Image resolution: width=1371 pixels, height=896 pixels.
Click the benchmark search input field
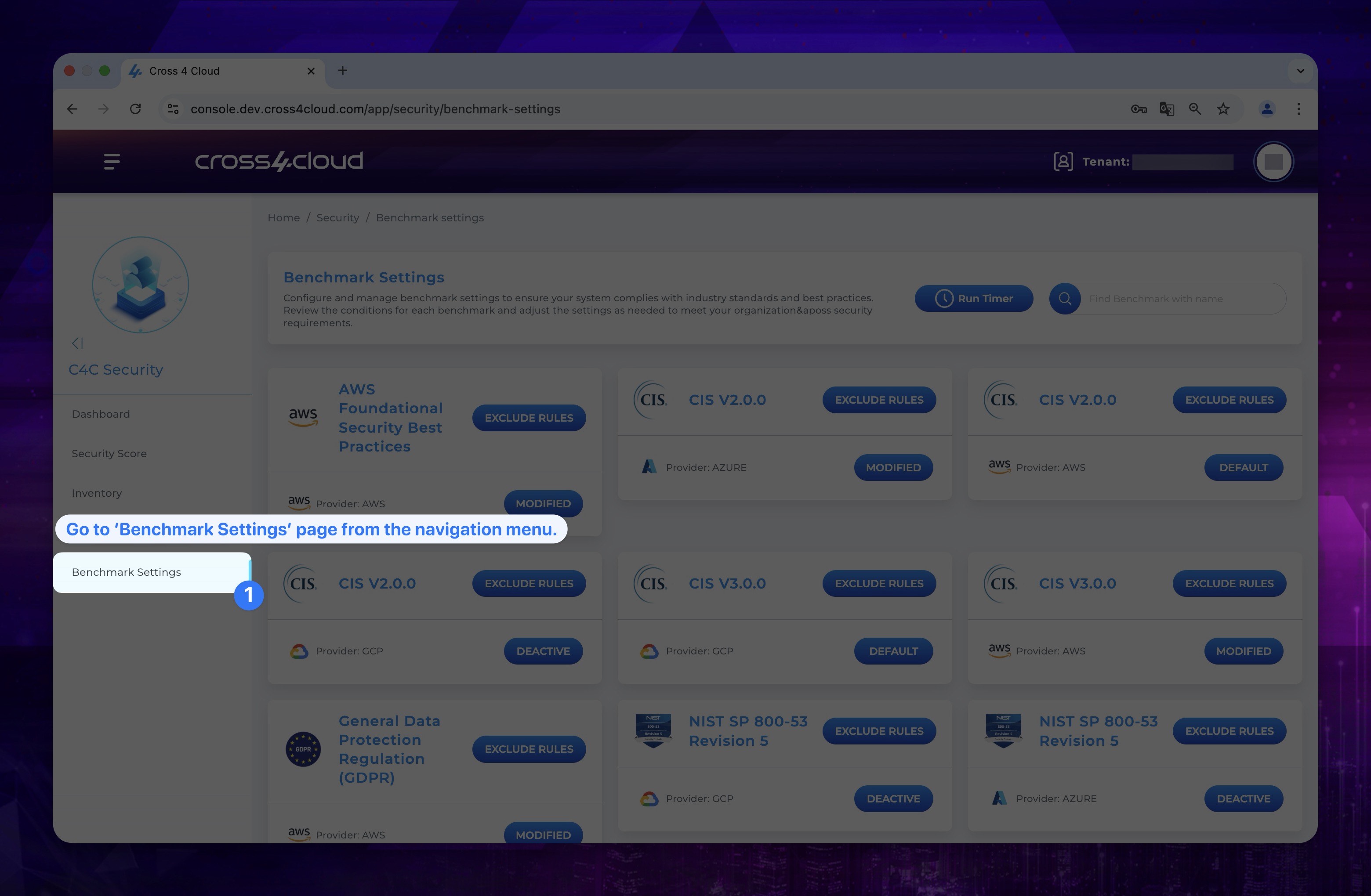tap(1180, 298)
